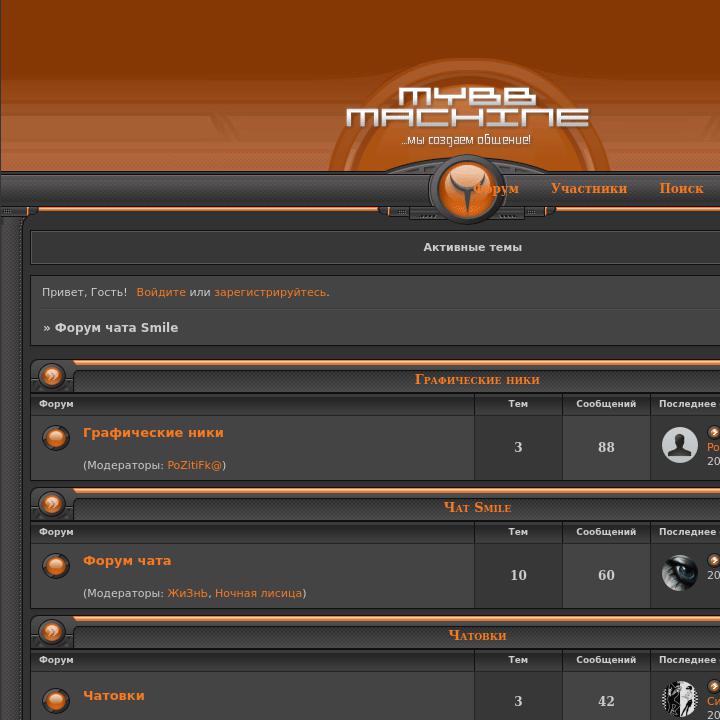720x720 pixels.
Task: Click the Привет, Гость! greeting text
Action: point(84,292)
